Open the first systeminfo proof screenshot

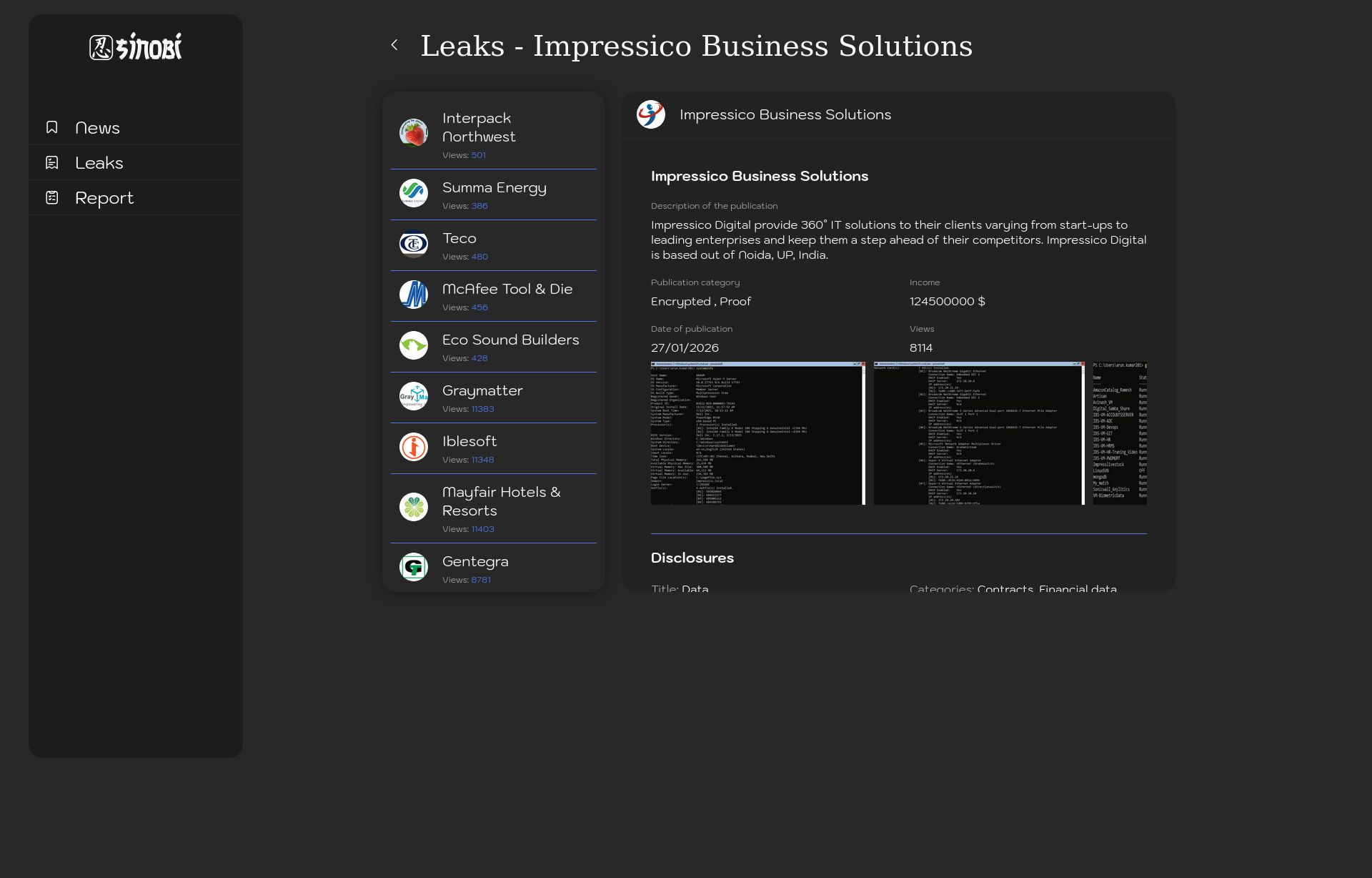[x=757, y=433]
